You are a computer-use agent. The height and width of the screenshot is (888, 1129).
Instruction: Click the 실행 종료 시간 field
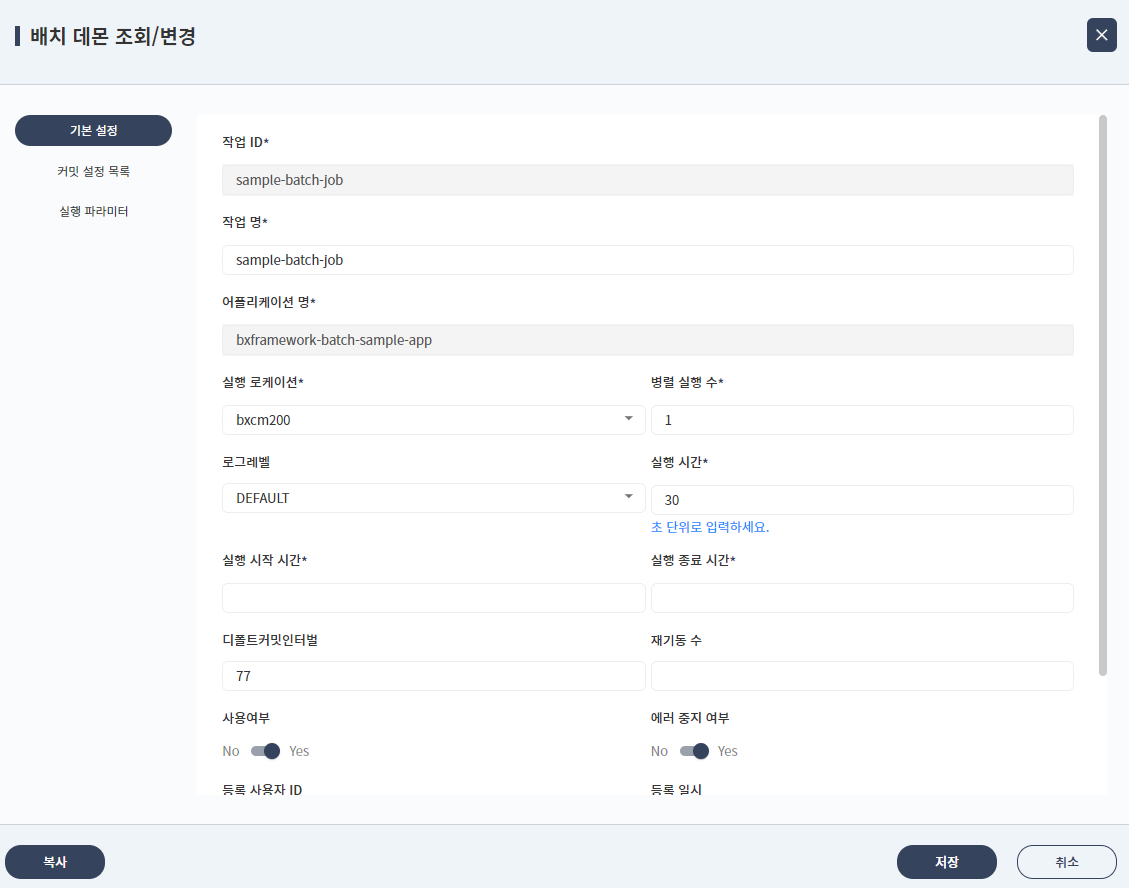(861, 597)
